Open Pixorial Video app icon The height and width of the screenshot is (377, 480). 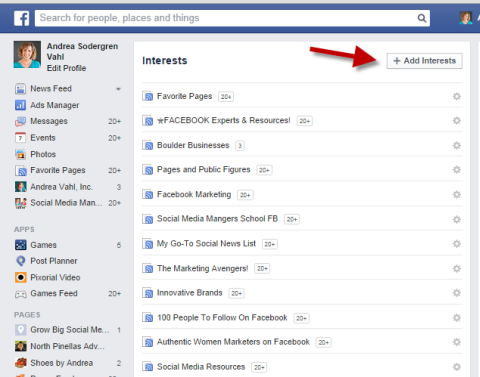point(20,277)
